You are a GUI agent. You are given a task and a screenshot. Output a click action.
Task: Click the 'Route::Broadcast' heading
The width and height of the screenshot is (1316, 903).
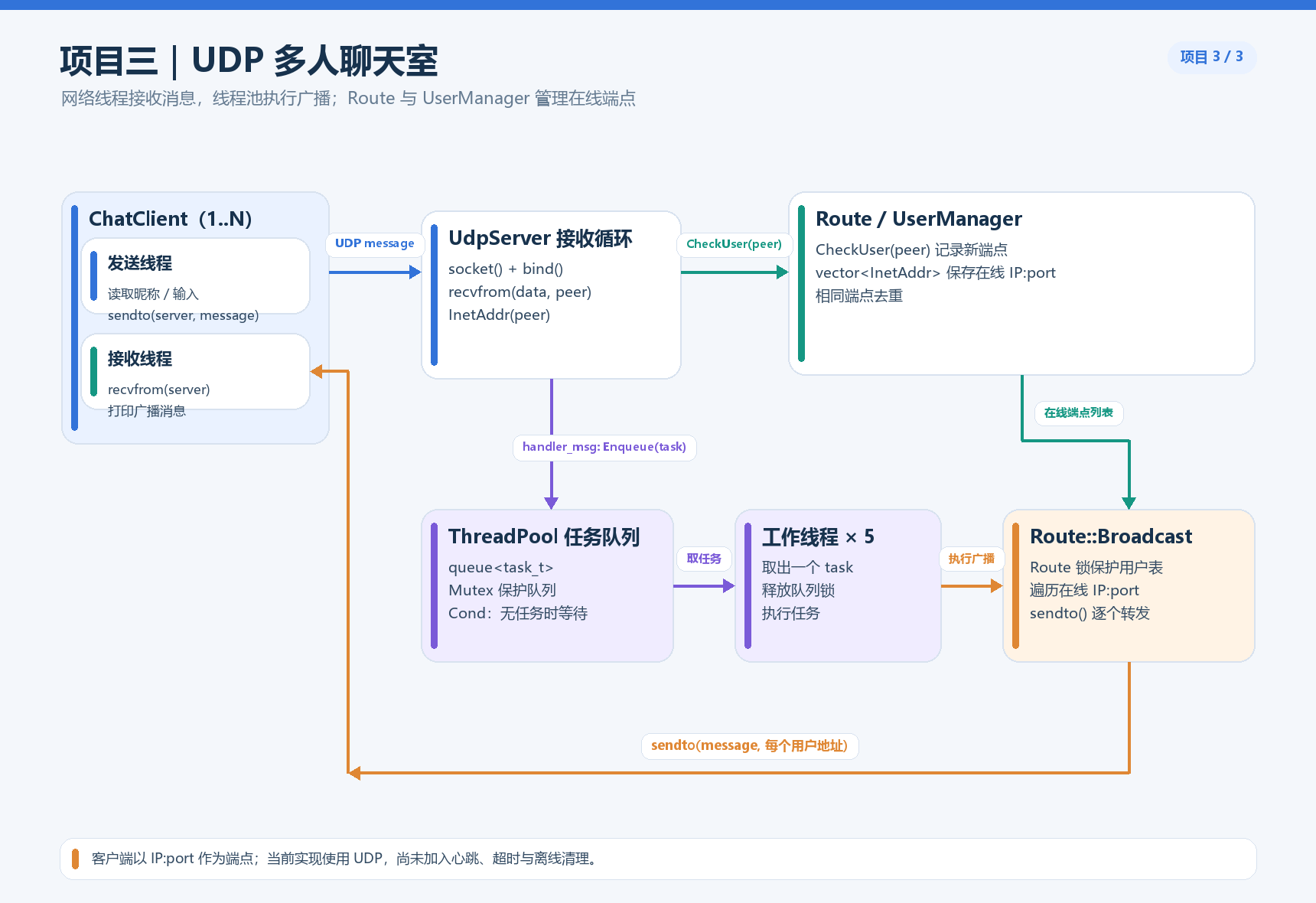point(1111,537)
